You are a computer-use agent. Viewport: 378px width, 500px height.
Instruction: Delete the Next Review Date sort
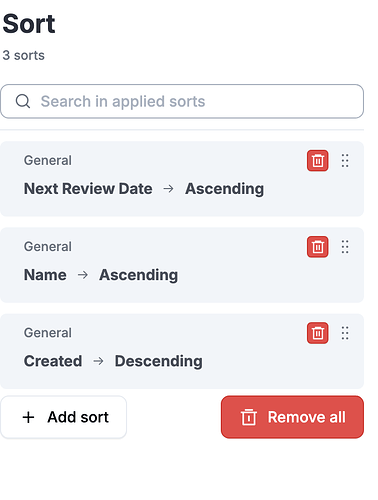[317, 161]
